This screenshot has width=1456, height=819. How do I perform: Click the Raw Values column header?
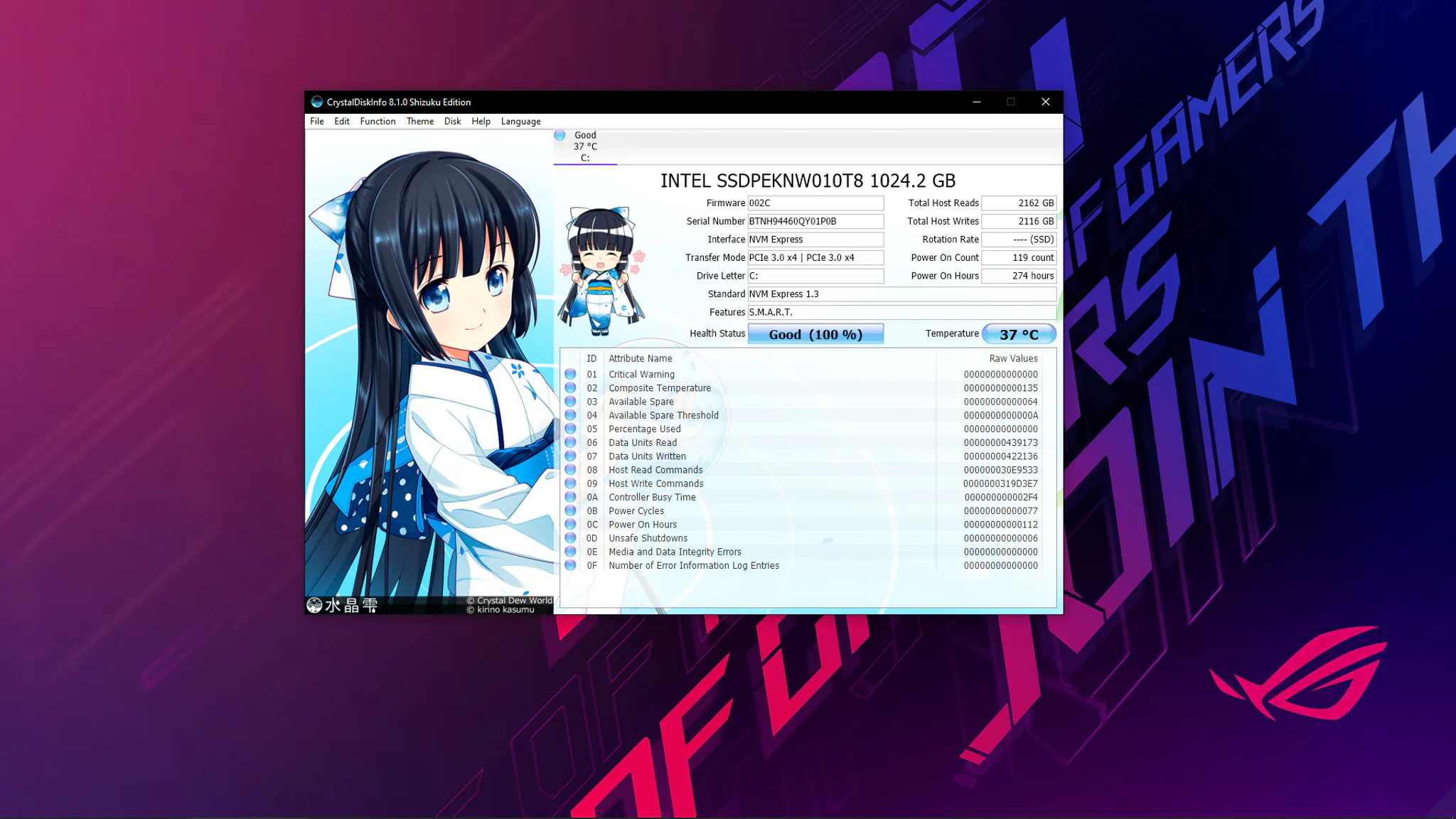[x=1013, y=358]
